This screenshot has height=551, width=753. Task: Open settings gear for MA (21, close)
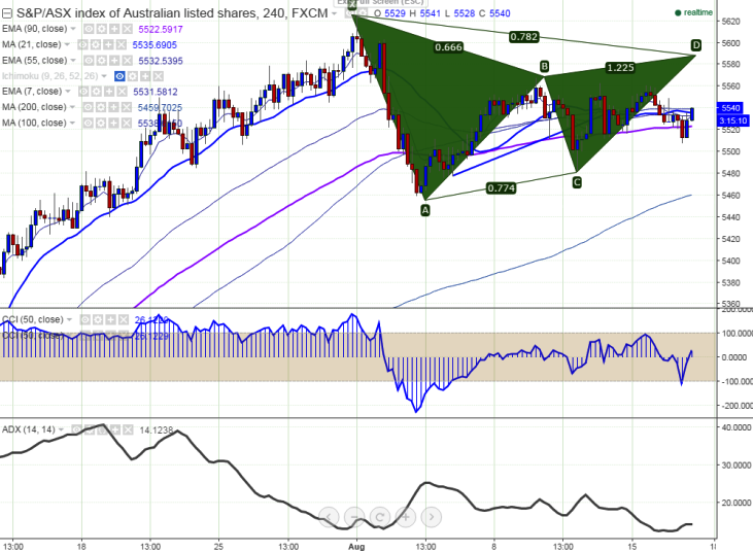96,45
